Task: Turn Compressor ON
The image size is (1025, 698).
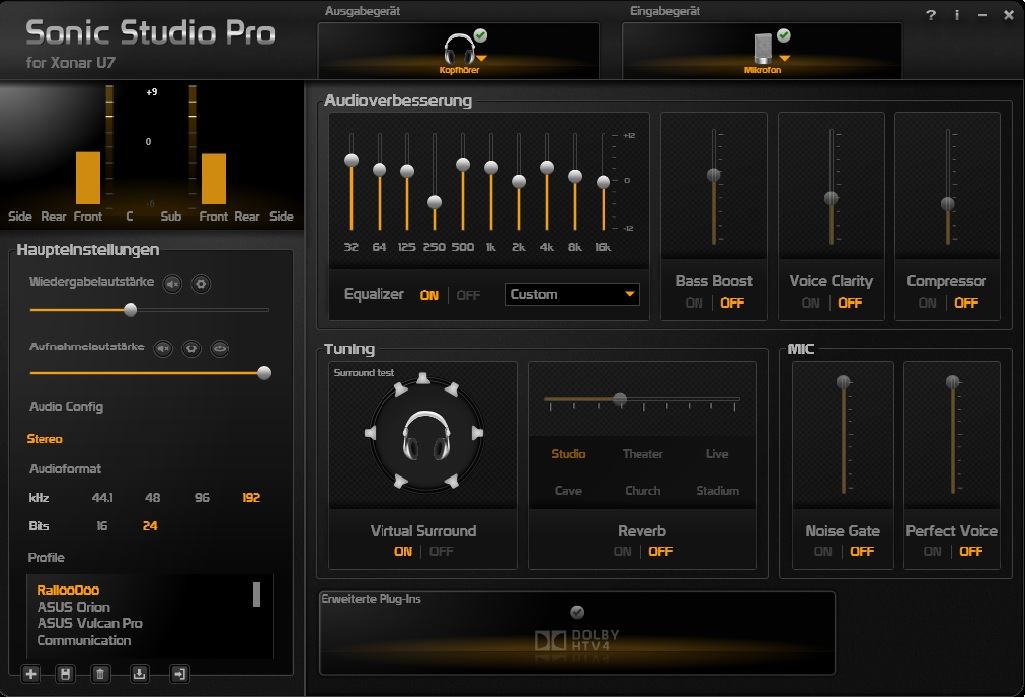Action: tap(927, 303)
